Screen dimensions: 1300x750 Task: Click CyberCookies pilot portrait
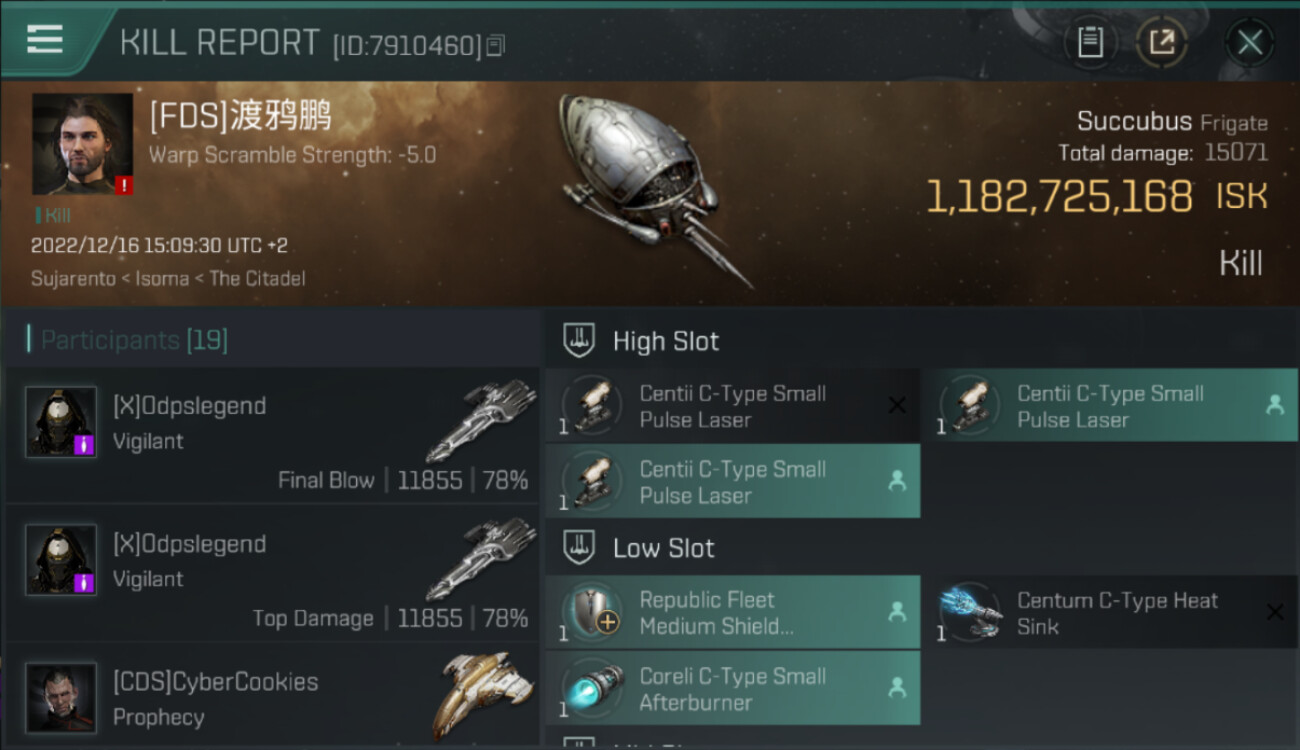tap(61, 697)
